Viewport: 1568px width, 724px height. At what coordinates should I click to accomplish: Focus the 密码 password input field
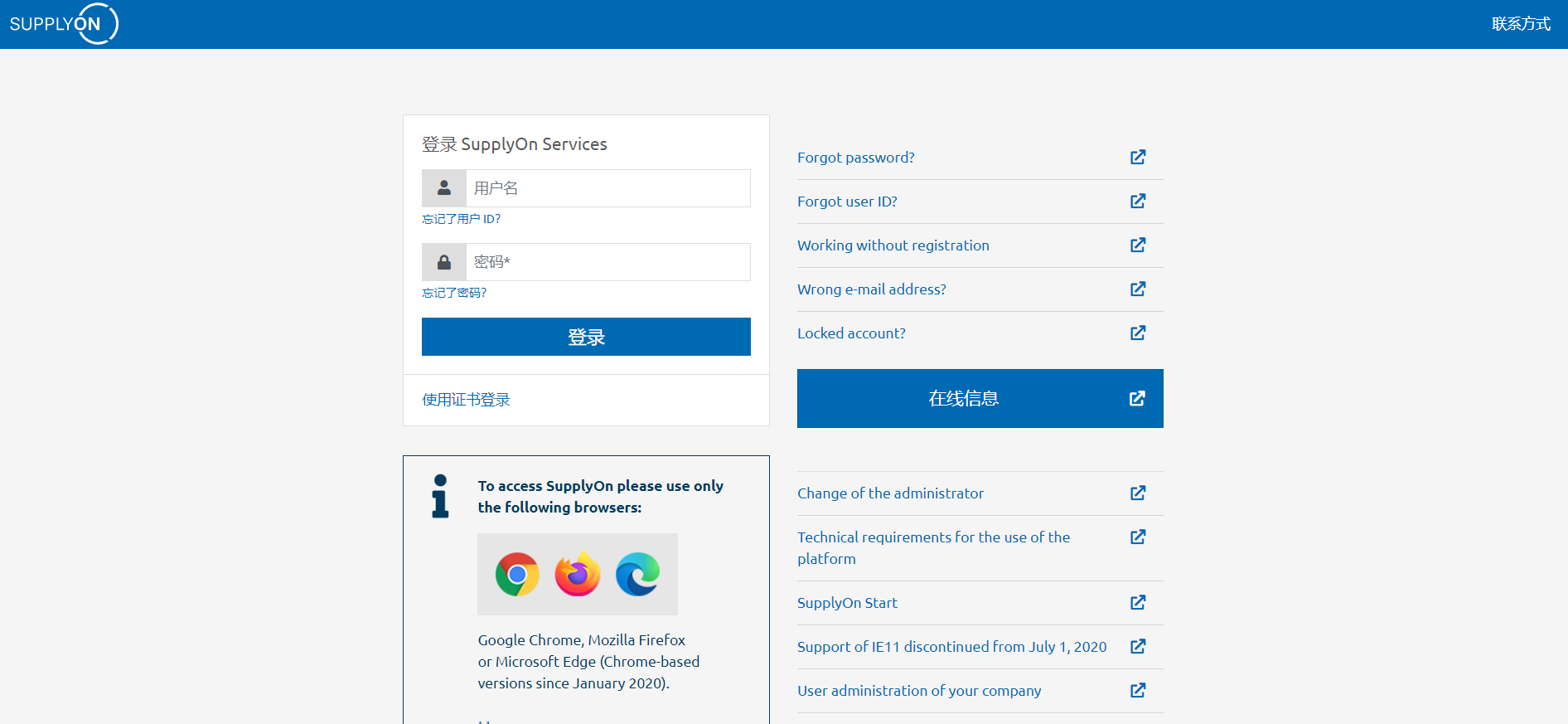(x=608, y=262)
